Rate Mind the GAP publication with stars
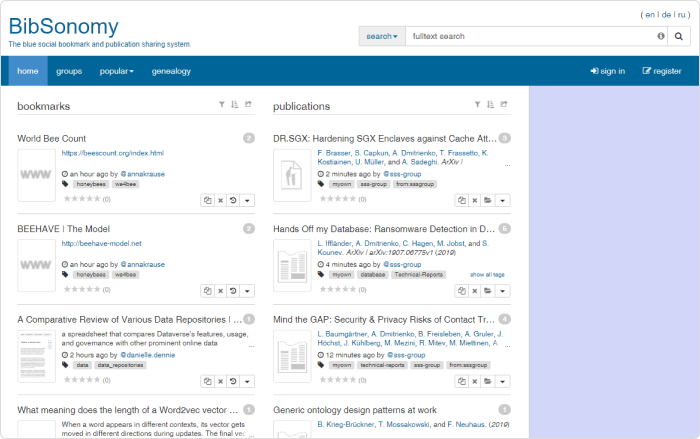700x439 pixels. 338,380
